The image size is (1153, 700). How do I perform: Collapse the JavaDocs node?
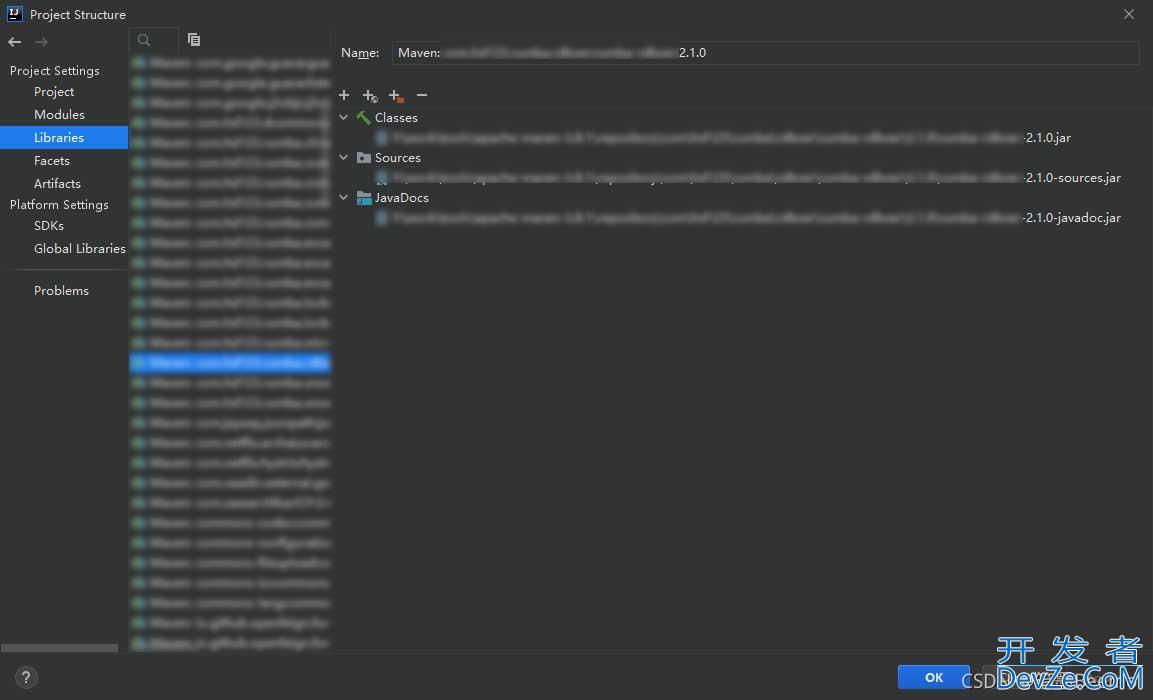point(343,197)
